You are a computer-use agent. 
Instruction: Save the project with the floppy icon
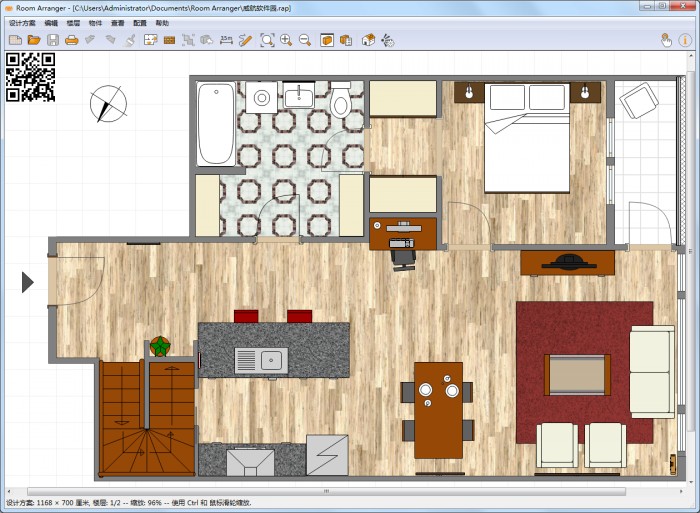(x=53, y=41)
